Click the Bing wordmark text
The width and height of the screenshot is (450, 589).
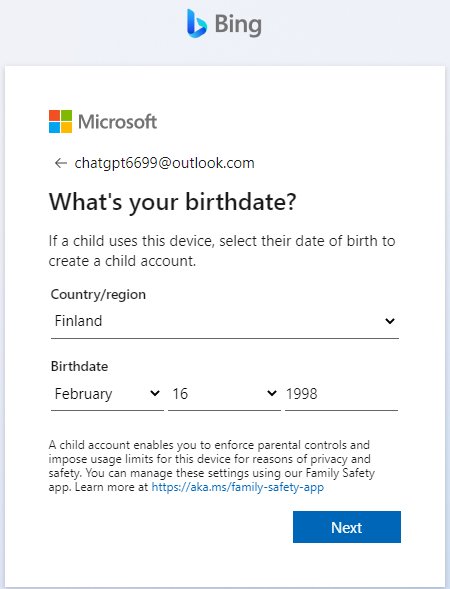click(238, 25)
